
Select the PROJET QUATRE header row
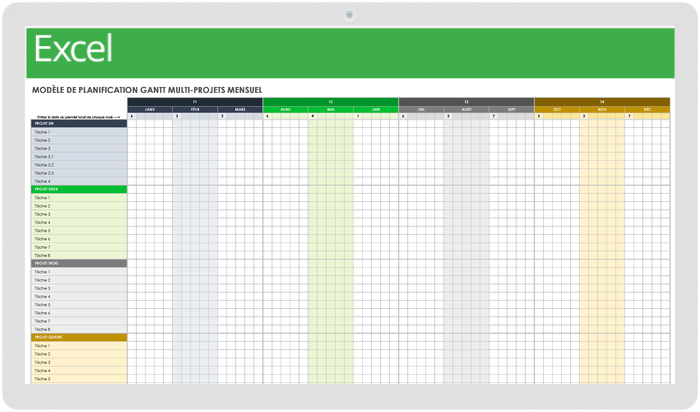79,337
